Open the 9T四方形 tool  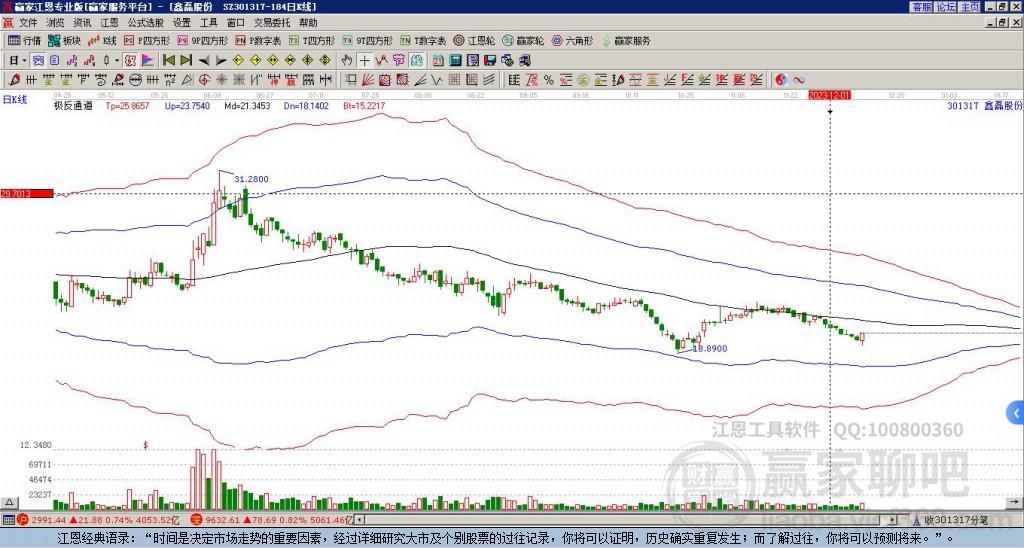pos(368,40)
